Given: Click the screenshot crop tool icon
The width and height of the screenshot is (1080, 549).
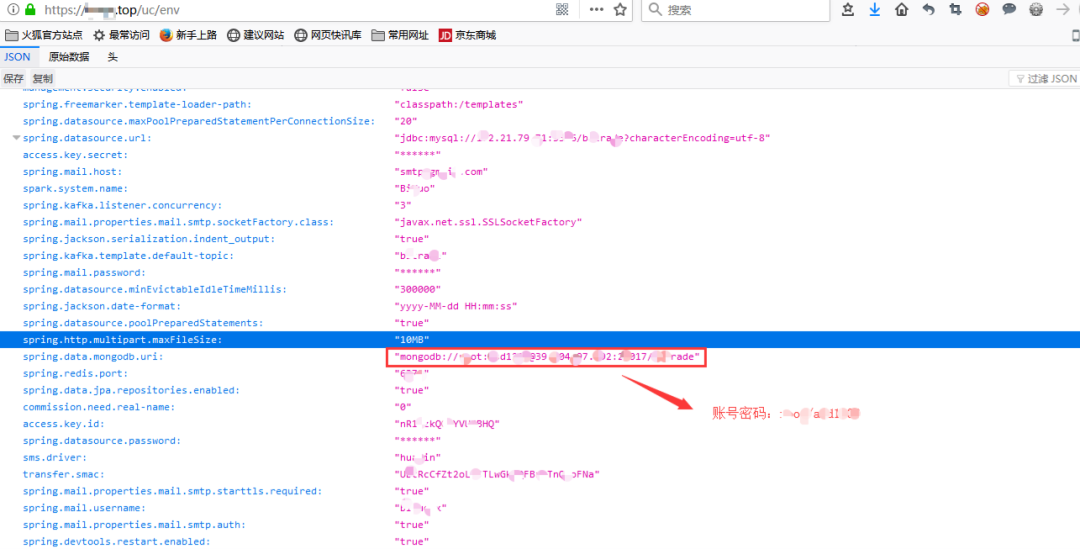Looking at the screenshot, I should 955,10.
